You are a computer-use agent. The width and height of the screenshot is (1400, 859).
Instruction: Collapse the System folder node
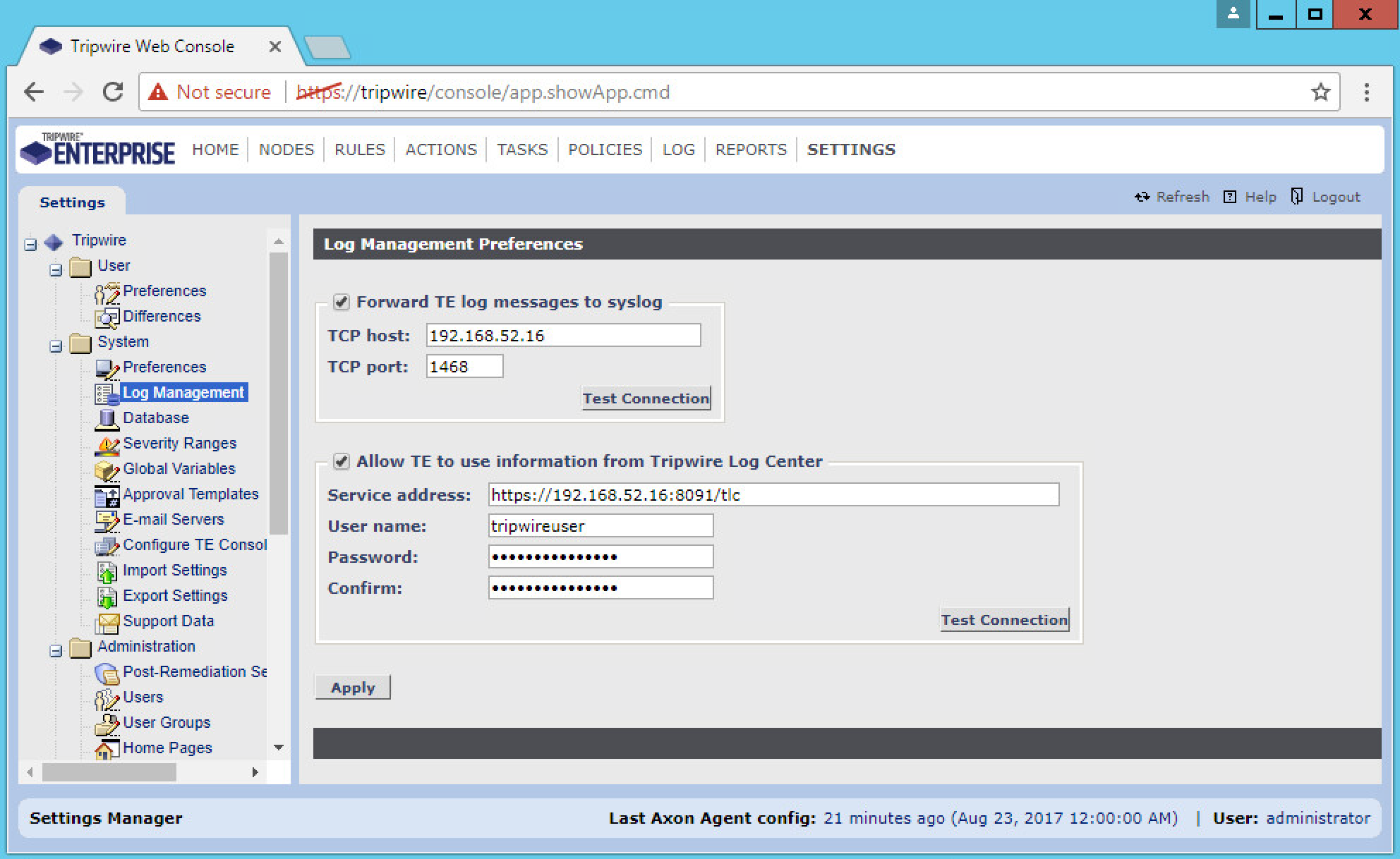[x=56, y=346]
